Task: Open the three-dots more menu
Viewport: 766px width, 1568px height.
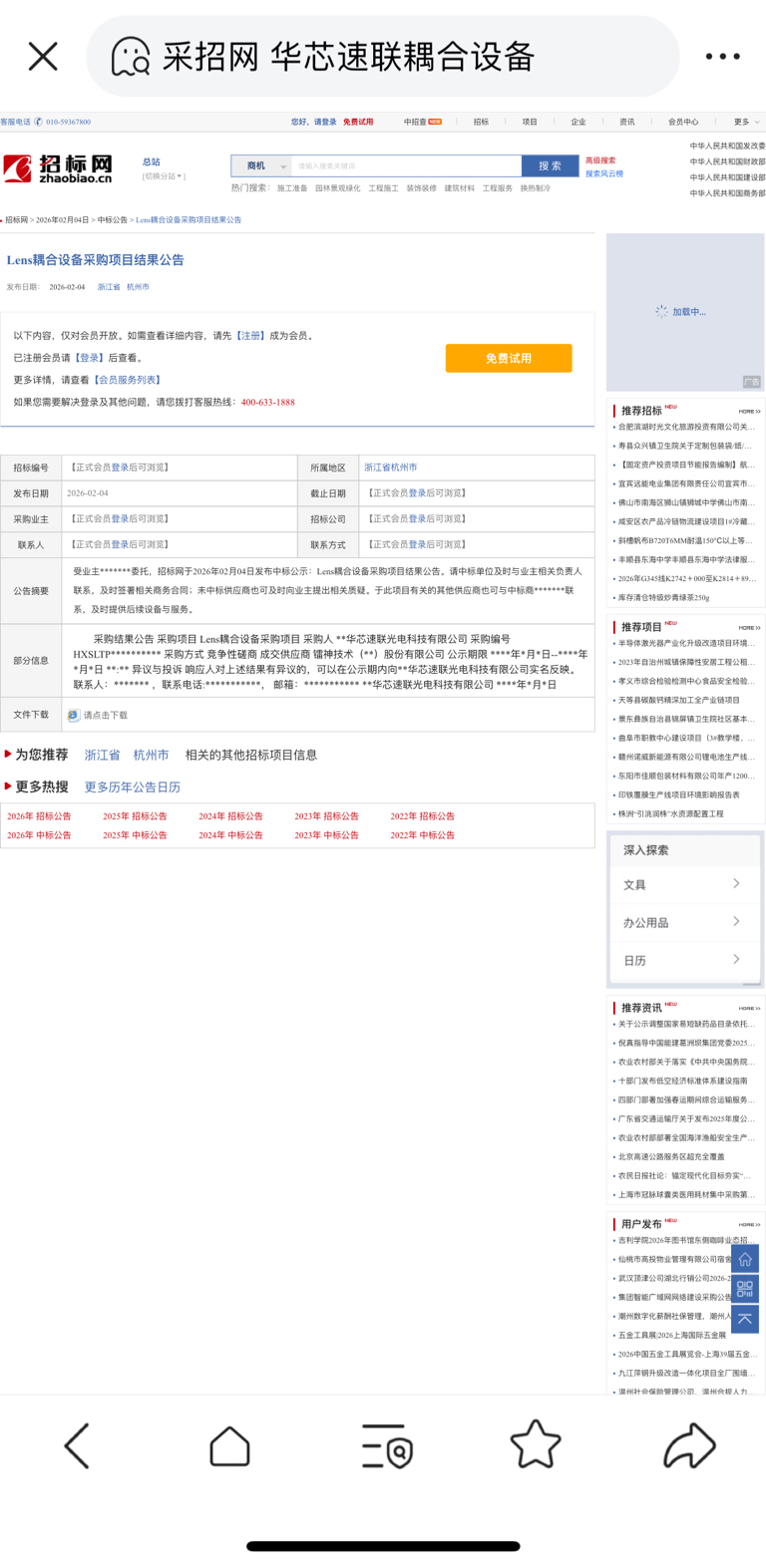Action: point(722,56)
